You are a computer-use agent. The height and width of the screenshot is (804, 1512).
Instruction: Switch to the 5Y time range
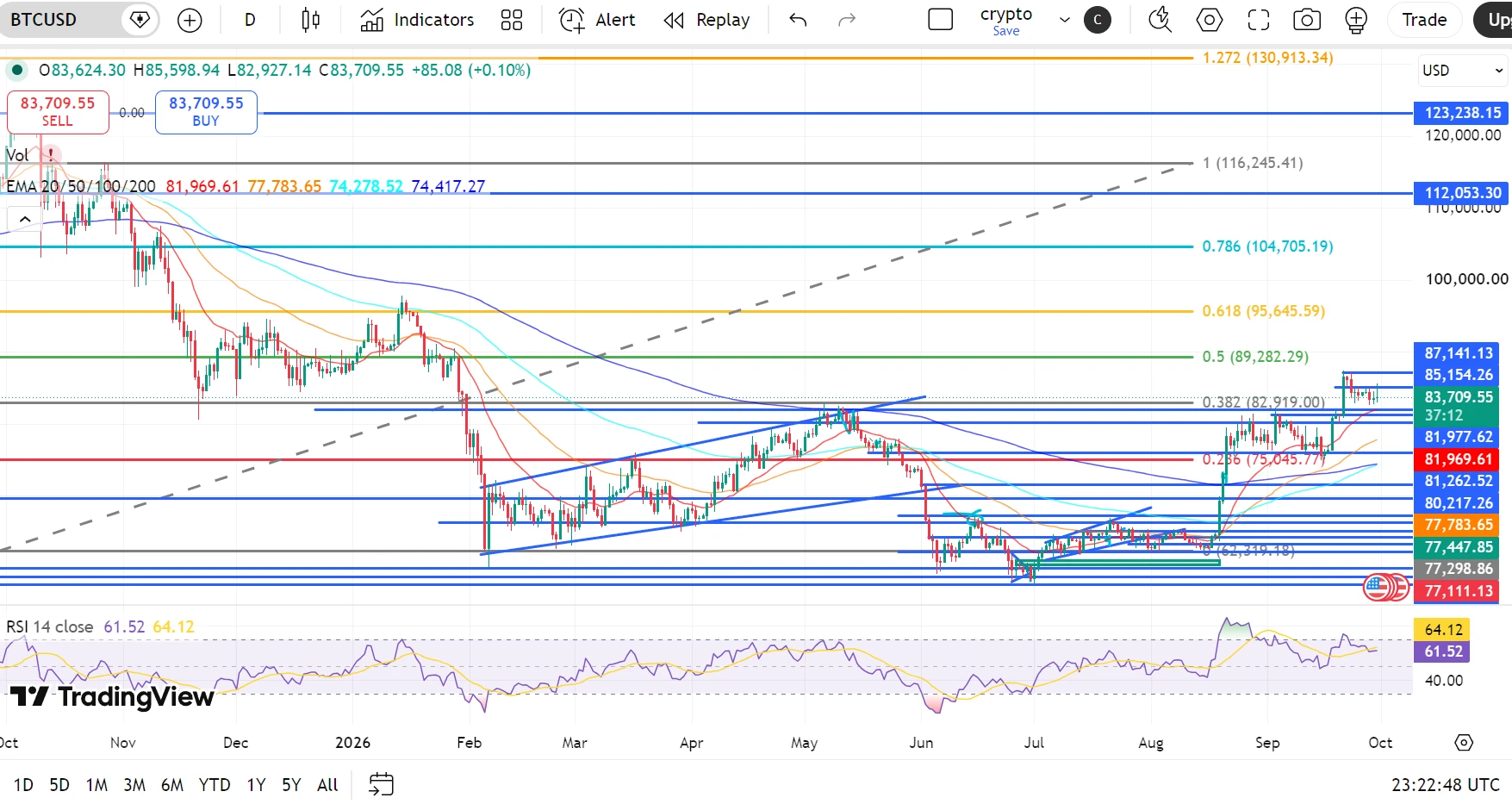[291, 785]
